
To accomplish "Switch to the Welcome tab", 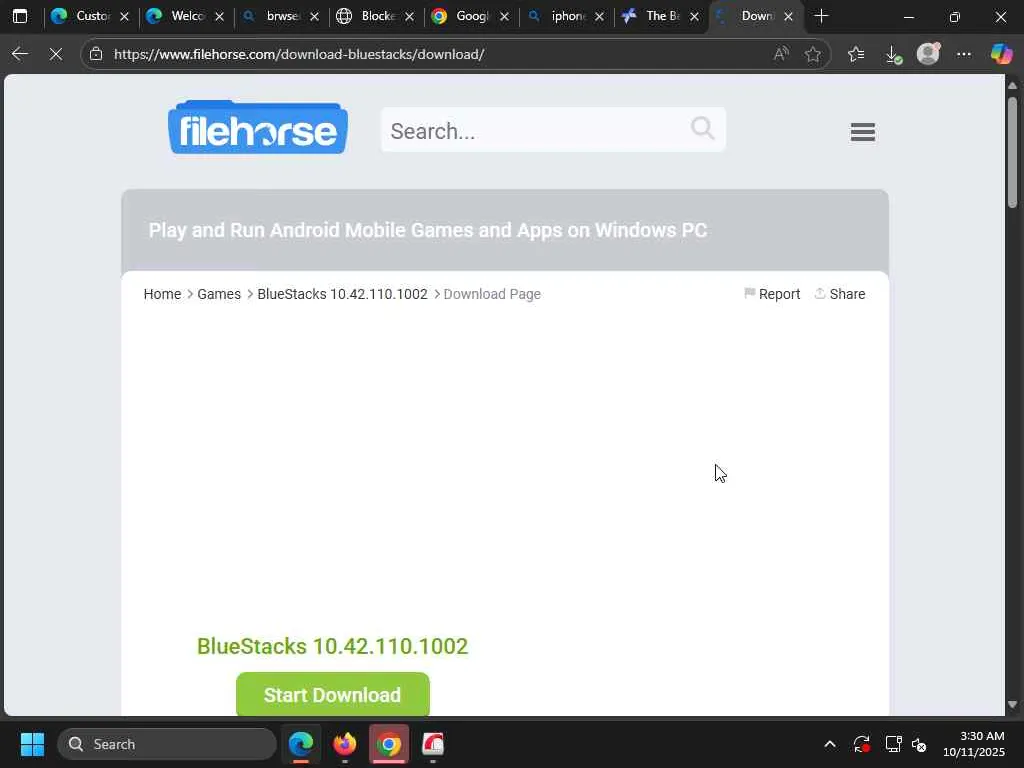I will (175, 16).
